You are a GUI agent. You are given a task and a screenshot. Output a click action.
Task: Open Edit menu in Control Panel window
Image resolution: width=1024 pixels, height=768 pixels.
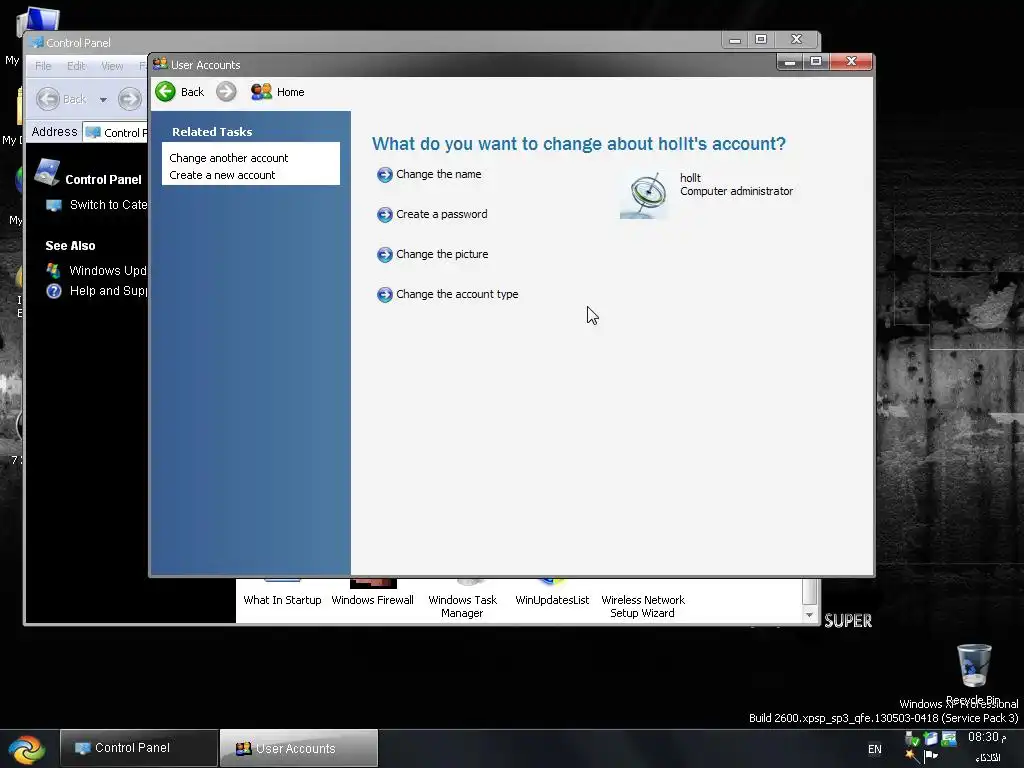point(76,66)
